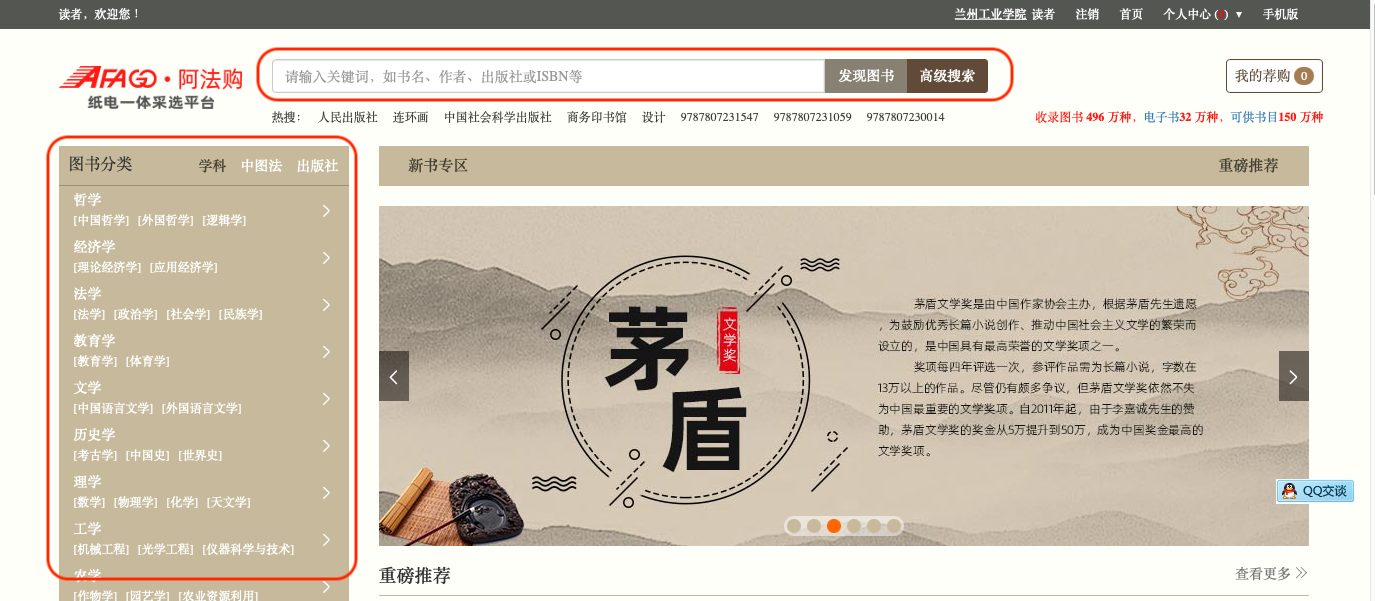Viewport: 1375px width, 601px height.
Task: Open 高级搜索 advanced search
Action: (947, 76)
